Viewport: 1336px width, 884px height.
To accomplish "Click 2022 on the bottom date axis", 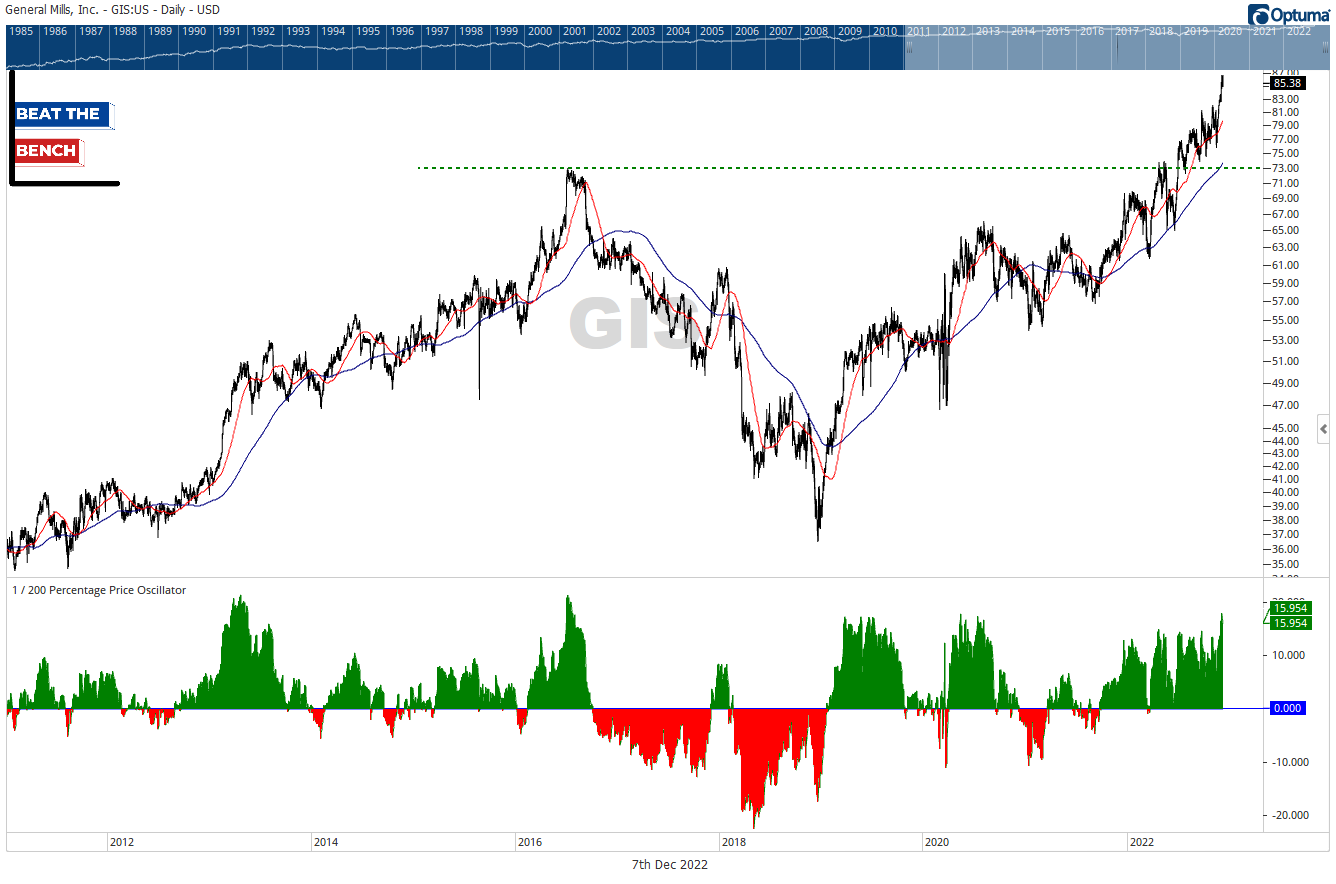I will click(x=1142, y=842).
